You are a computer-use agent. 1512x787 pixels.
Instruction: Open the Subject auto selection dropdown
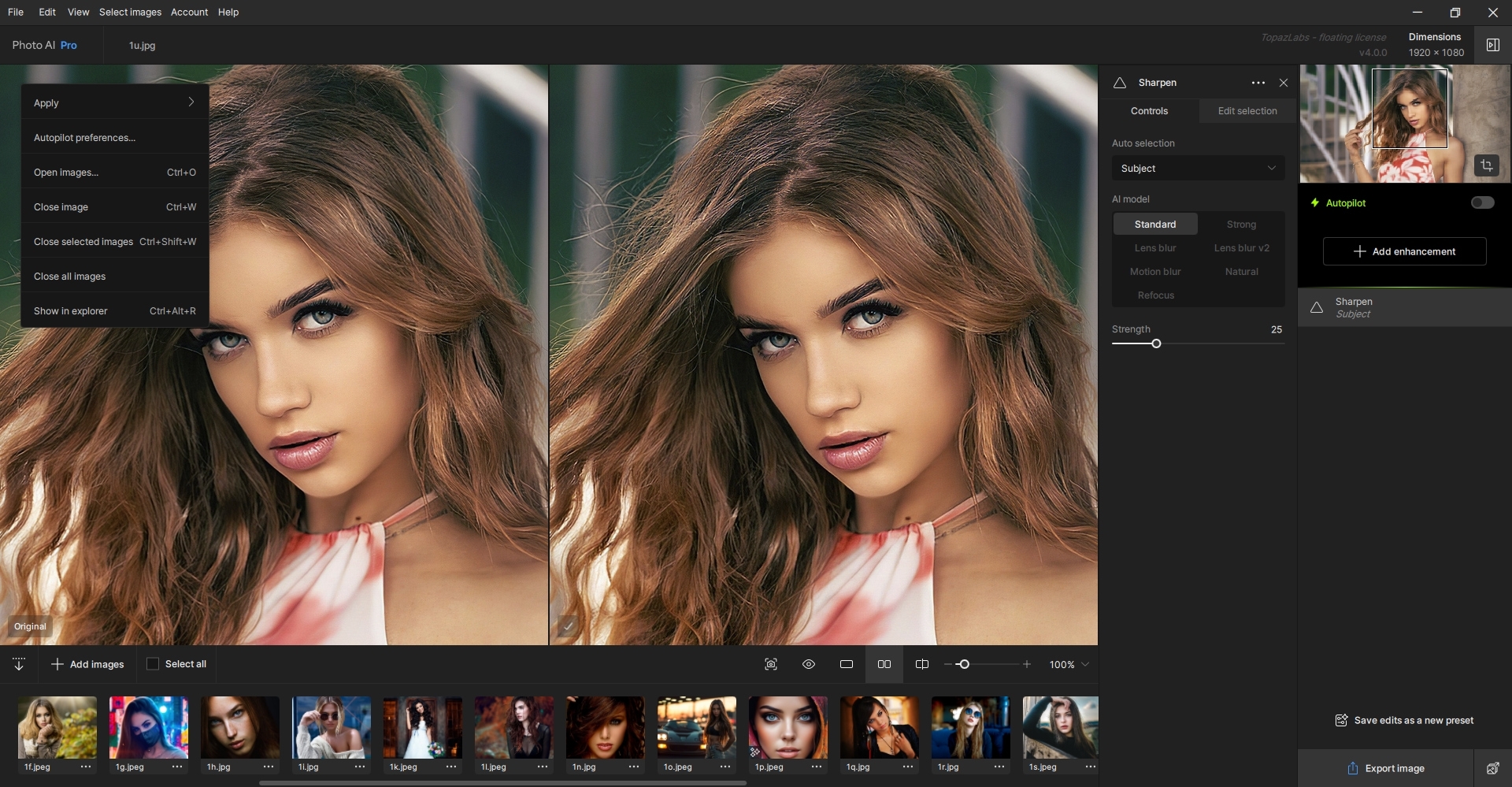pos(1198,168)
